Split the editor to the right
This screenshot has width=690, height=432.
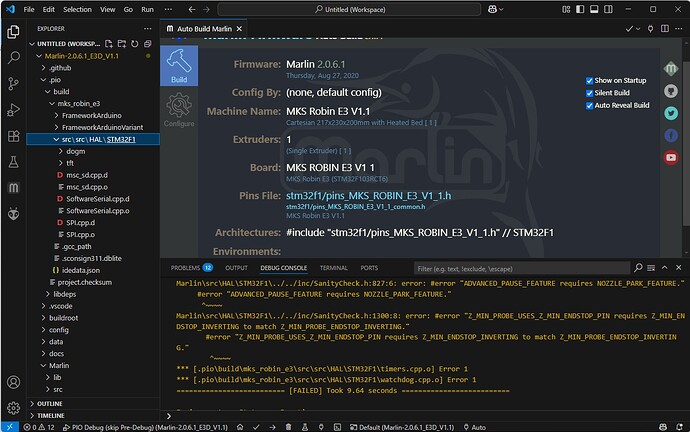coord(664,29)
